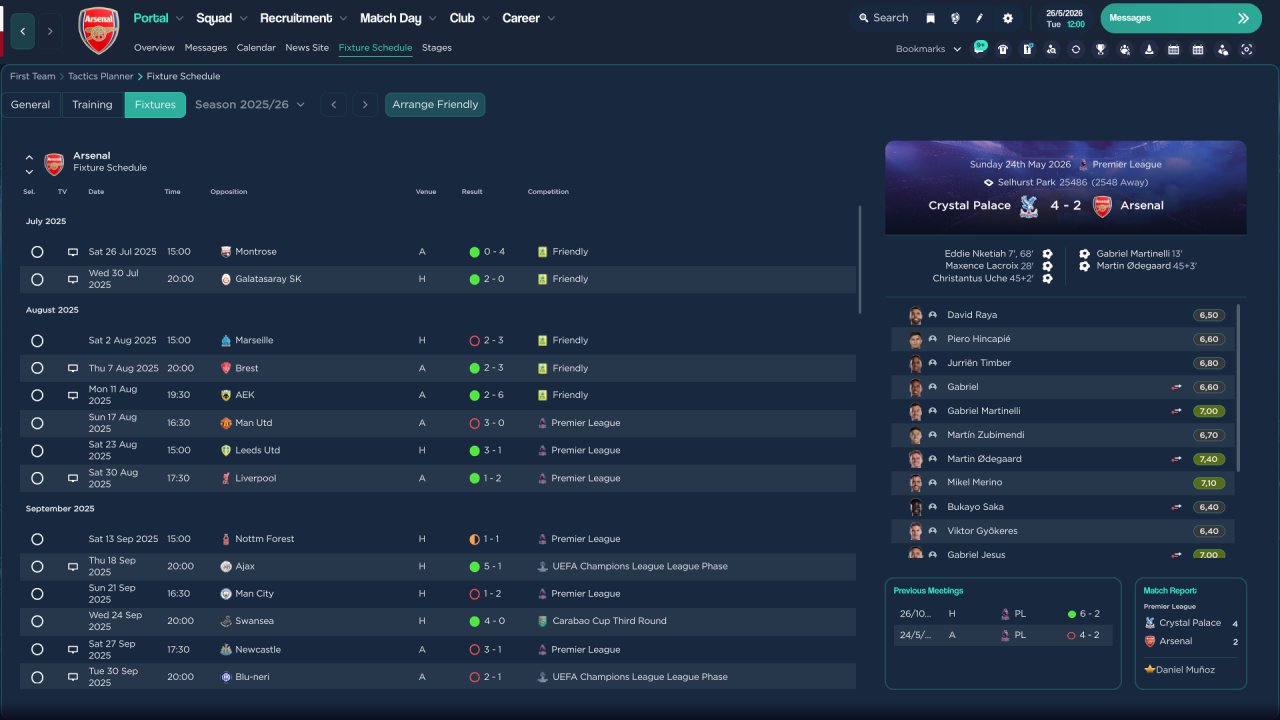1280x720 pixels.
Task: Click the fixture list vertical scrollbar
Action: pyautogui.click(x=860, y=260)
